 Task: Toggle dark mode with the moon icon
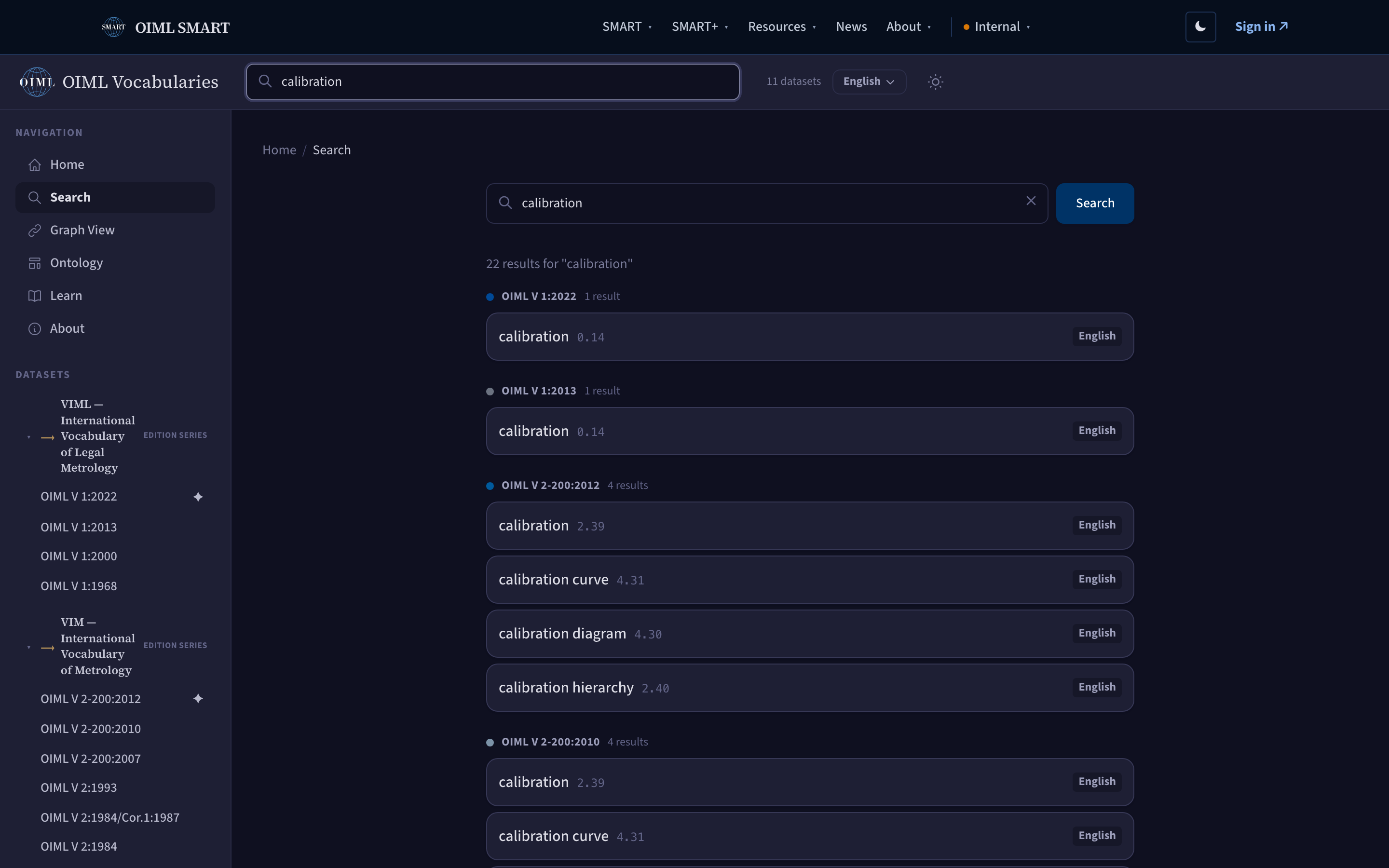tap(1200, 27)
